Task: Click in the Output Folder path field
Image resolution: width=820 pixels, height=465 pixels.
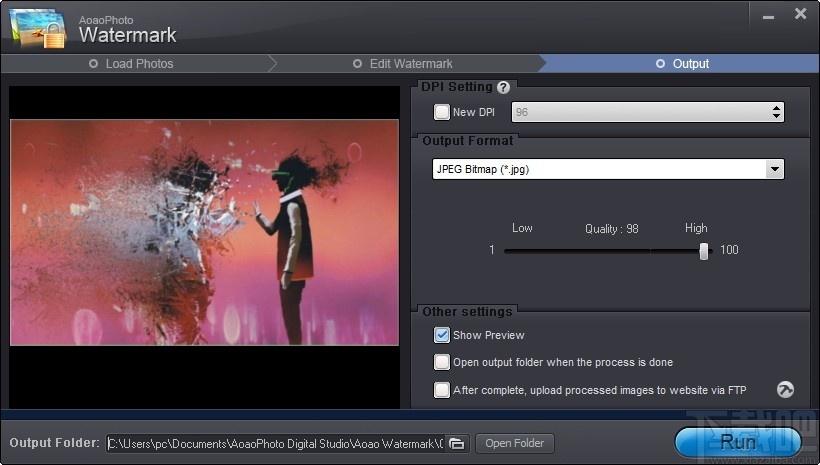Action: click(276, 444)
